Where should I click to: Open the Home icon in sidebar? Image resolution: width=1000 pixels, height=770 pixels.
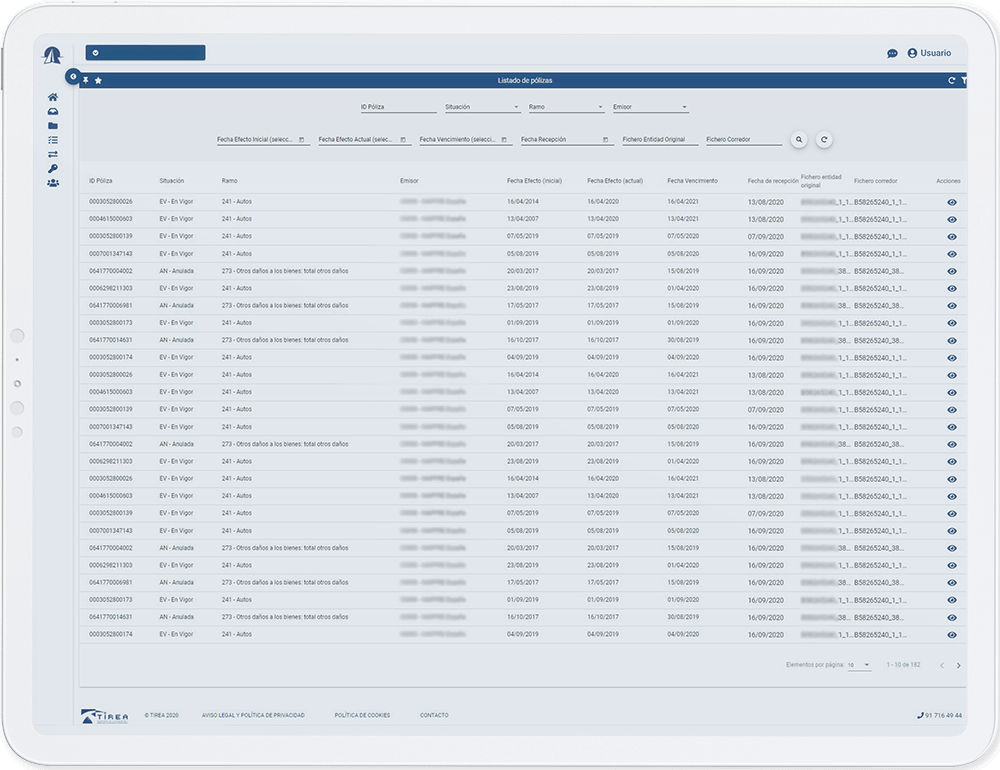pos(53,97)
